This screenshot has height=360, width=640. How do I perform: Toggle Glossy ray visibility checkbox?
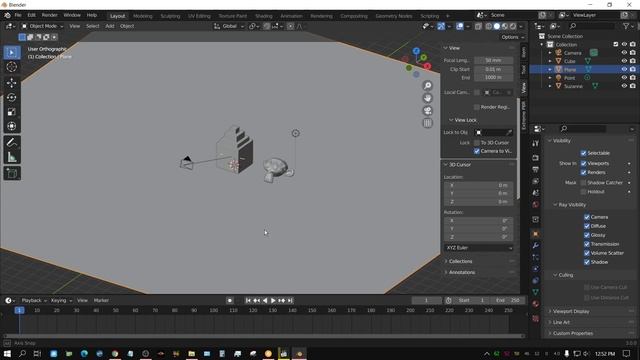click(x=587, y=235)
